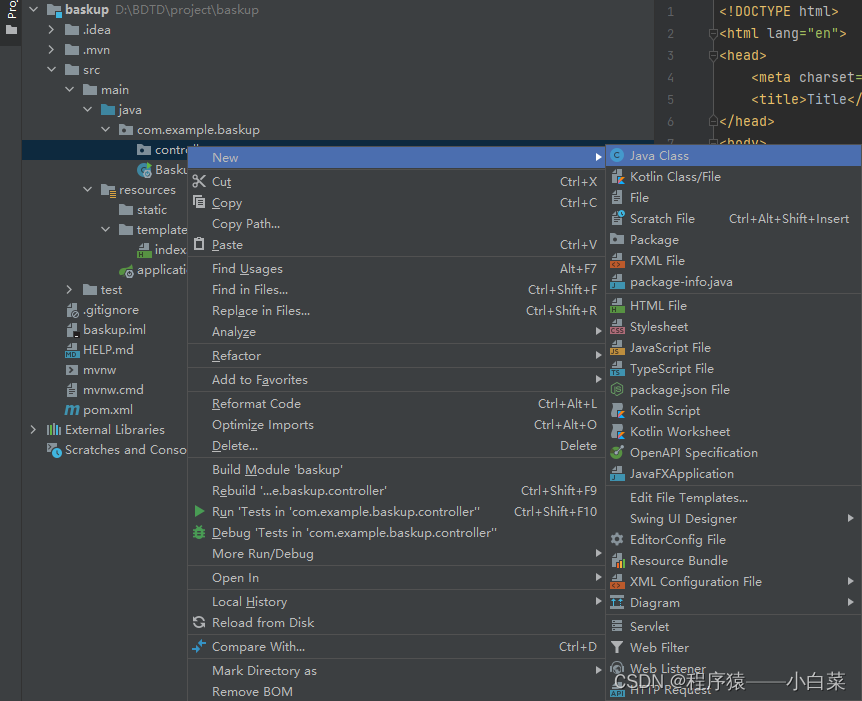Choose the Kotlin Class/File icon

coord(617,177)
